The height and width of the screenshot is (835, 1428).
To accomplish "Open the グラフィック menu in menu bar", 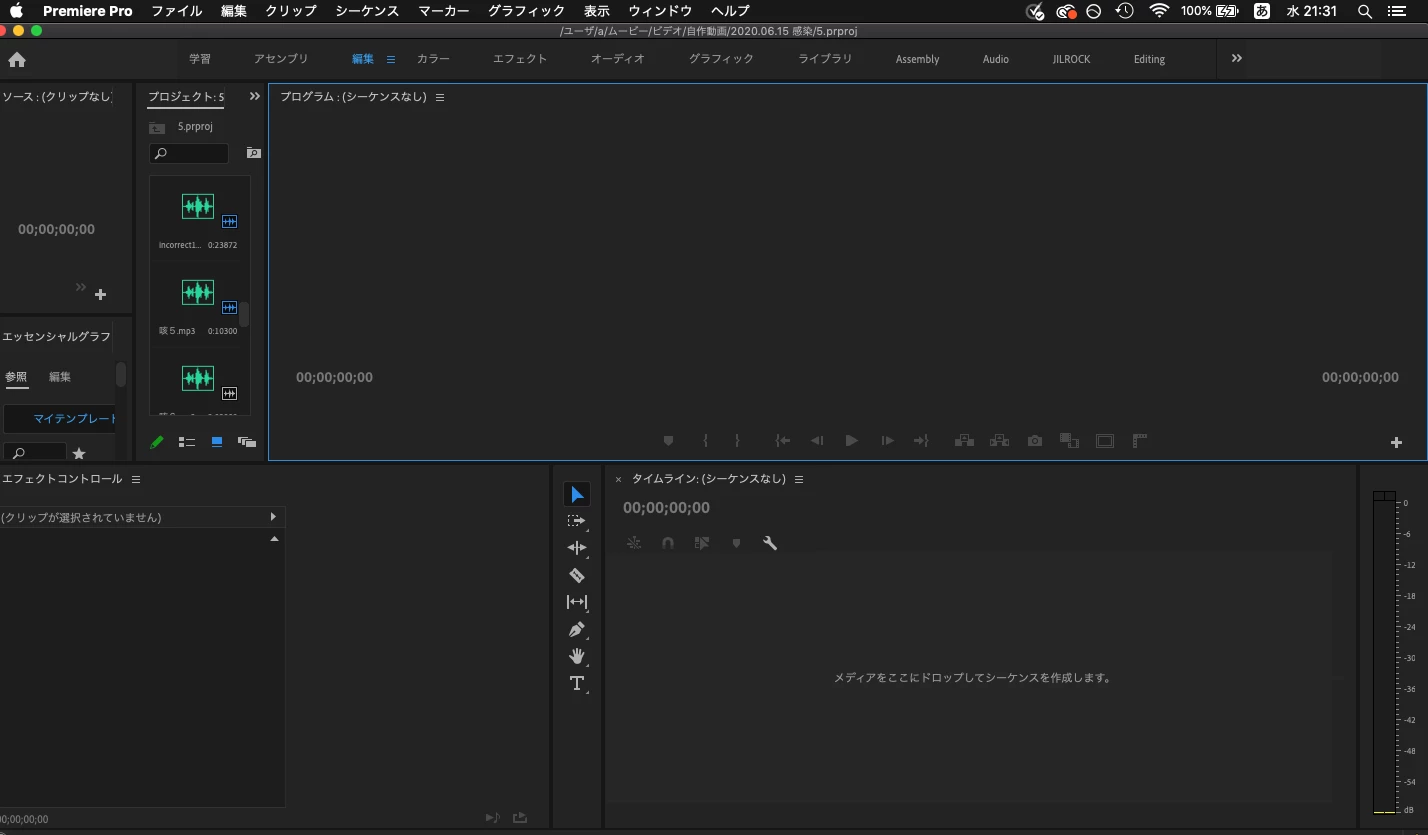I will (527, 11).
